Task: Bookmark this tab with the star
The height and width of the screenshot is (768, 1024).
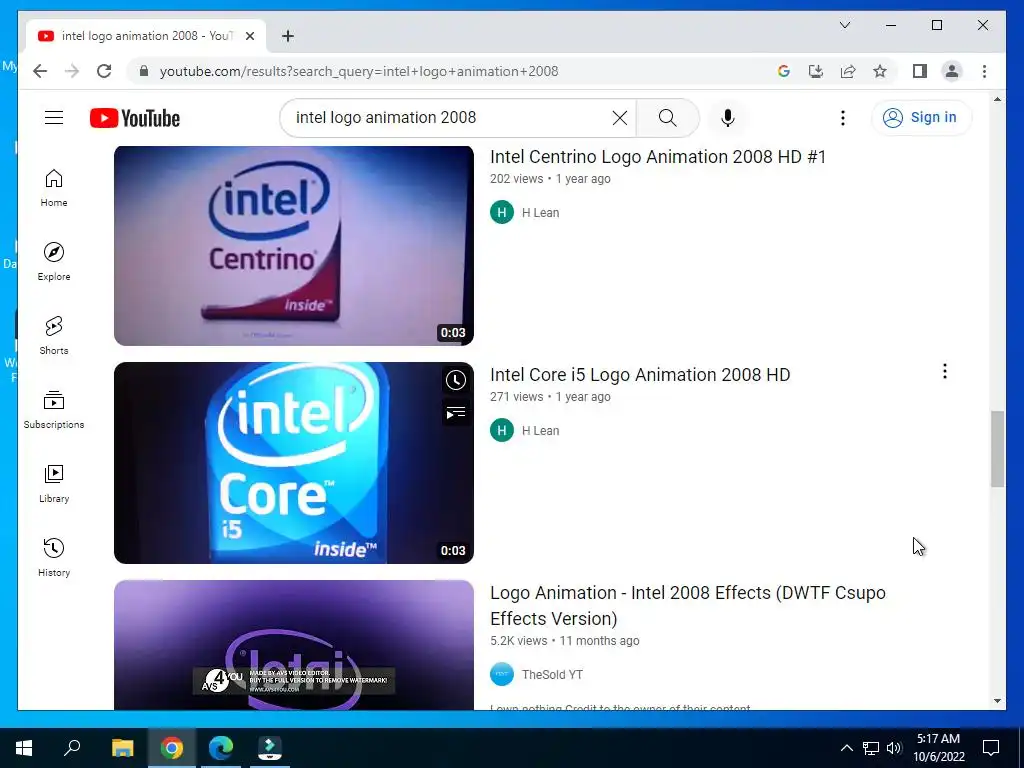Action: point(880,71)
